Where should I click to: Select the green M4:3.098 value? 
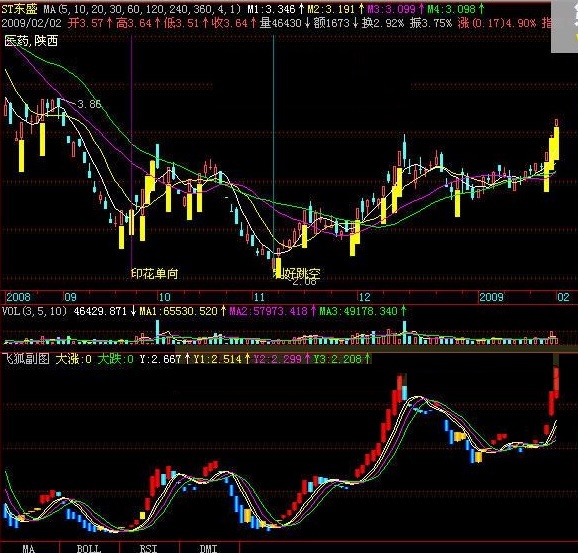(x=456, y=9)
